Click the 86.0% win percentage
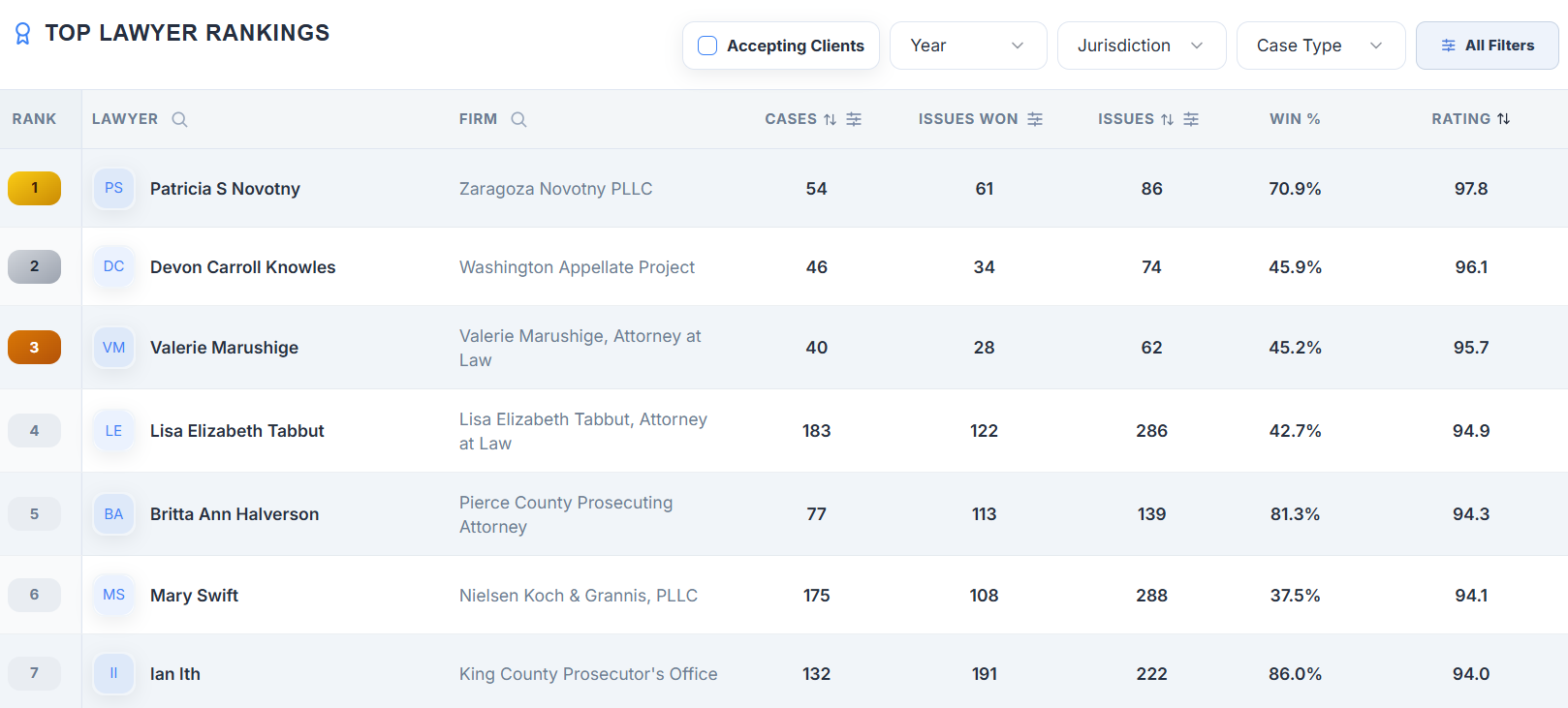Image resolution: width=1568 pixels, height=708 pixels. [1295, 674]
